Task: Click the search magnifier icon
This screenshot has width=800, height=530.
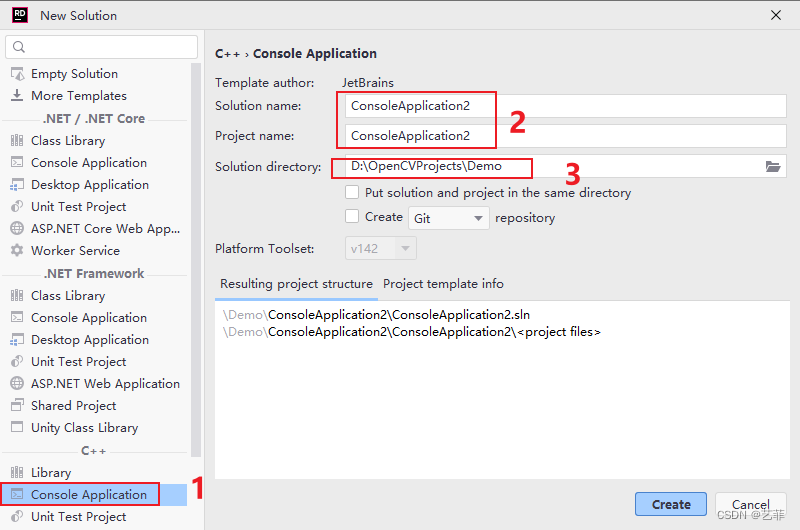Action: click(19, 47)
